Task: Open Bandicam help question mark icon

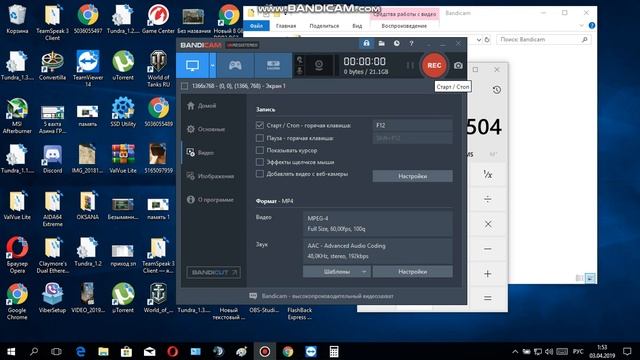Action: coord(411,43)
